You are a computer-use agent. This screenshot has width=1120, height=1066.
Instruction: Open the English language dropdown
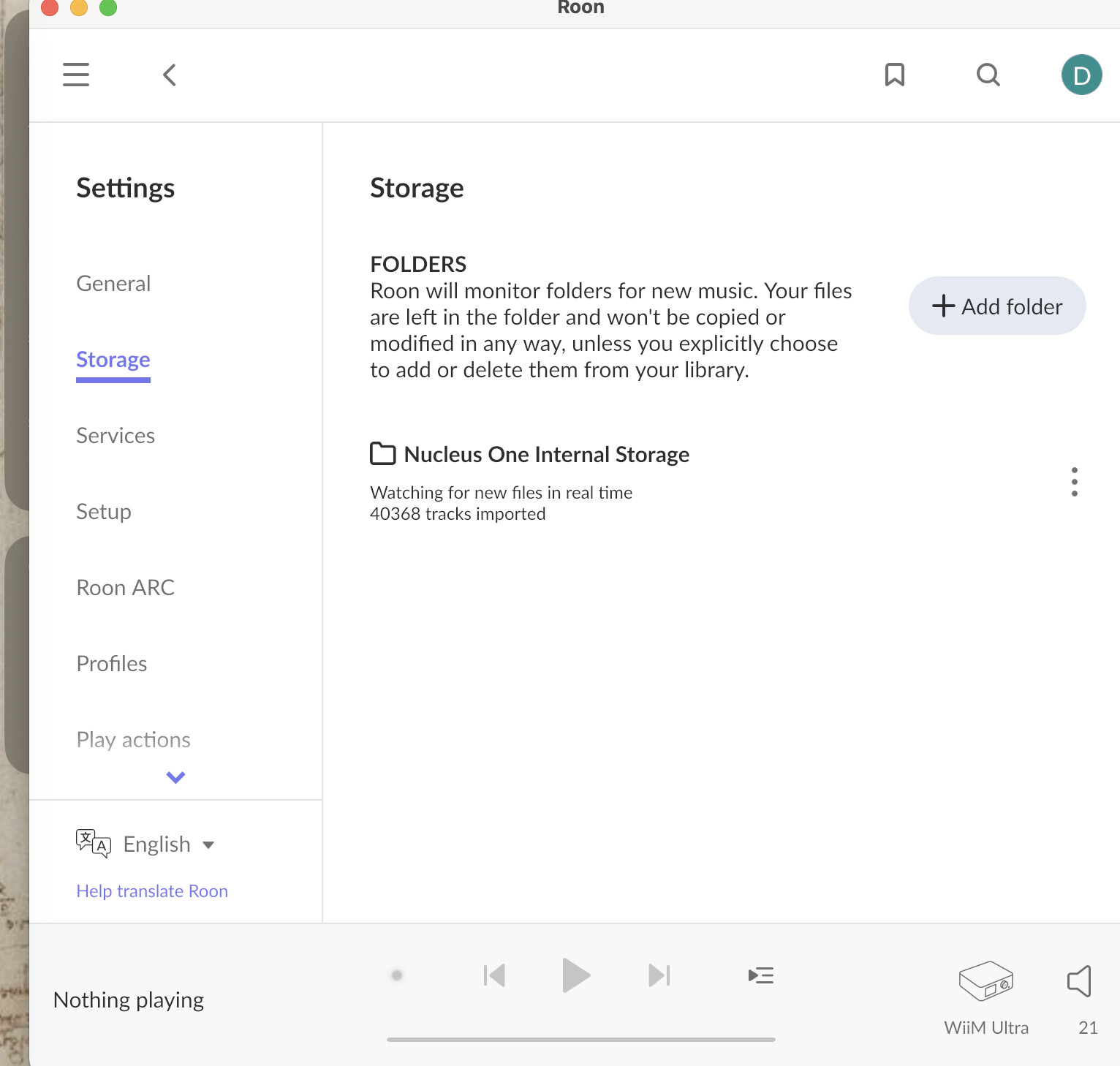pos(169,844)
